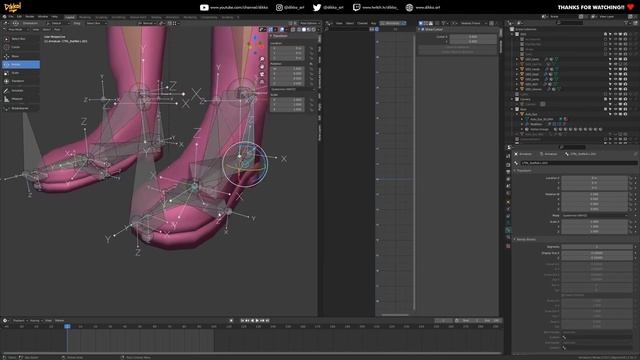Select the Measure tool
The image size is (640, 360).
(x=21, y=99)
